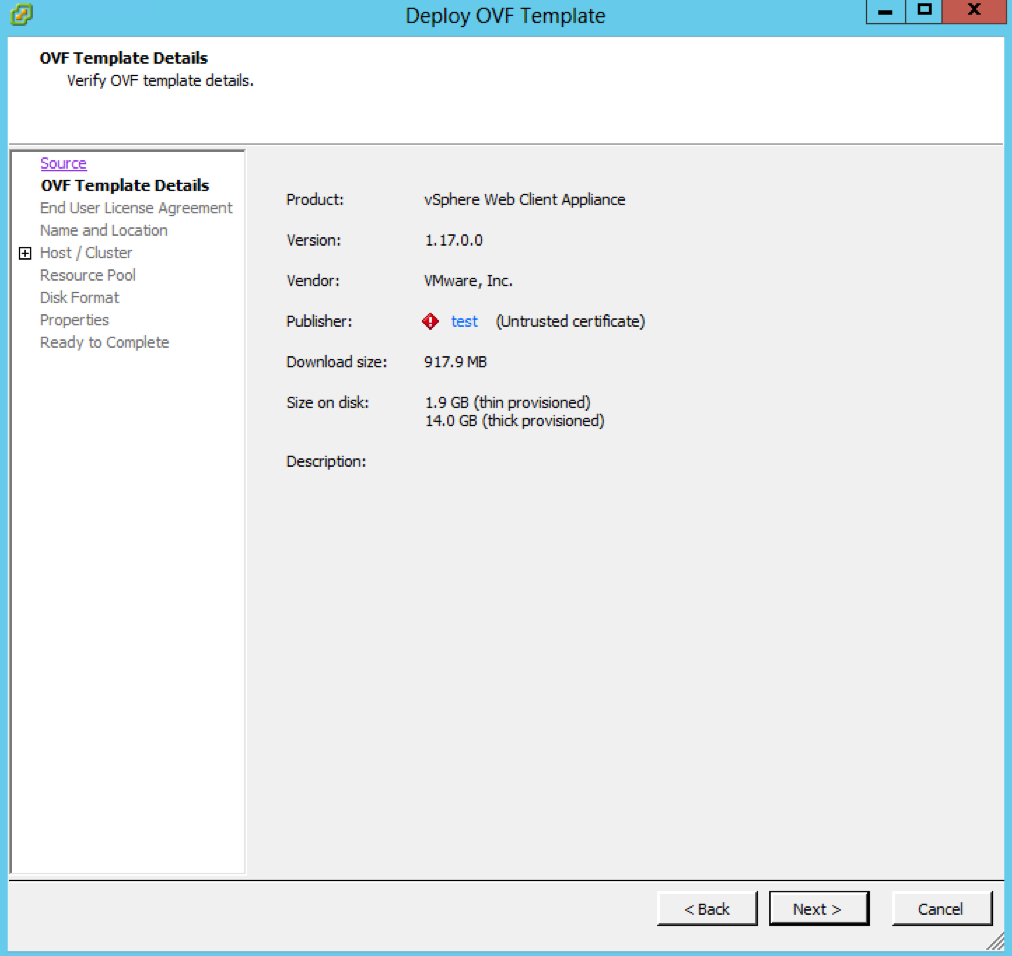1012x956 pixels.
Task: Select Resource Pool step
Action: [x=88, y=275]
